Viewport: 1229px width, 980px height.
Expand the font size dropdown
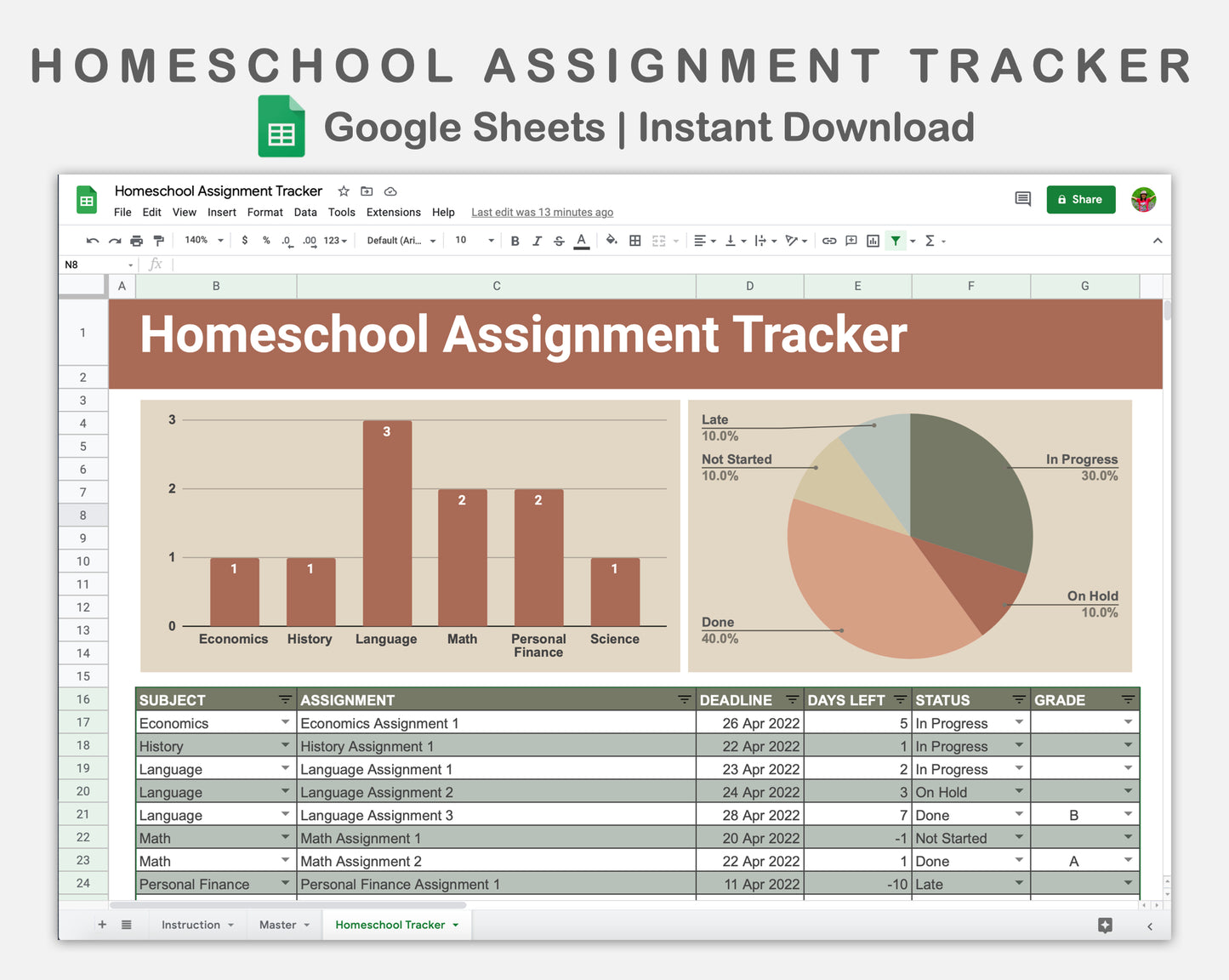tap(490, 240)
